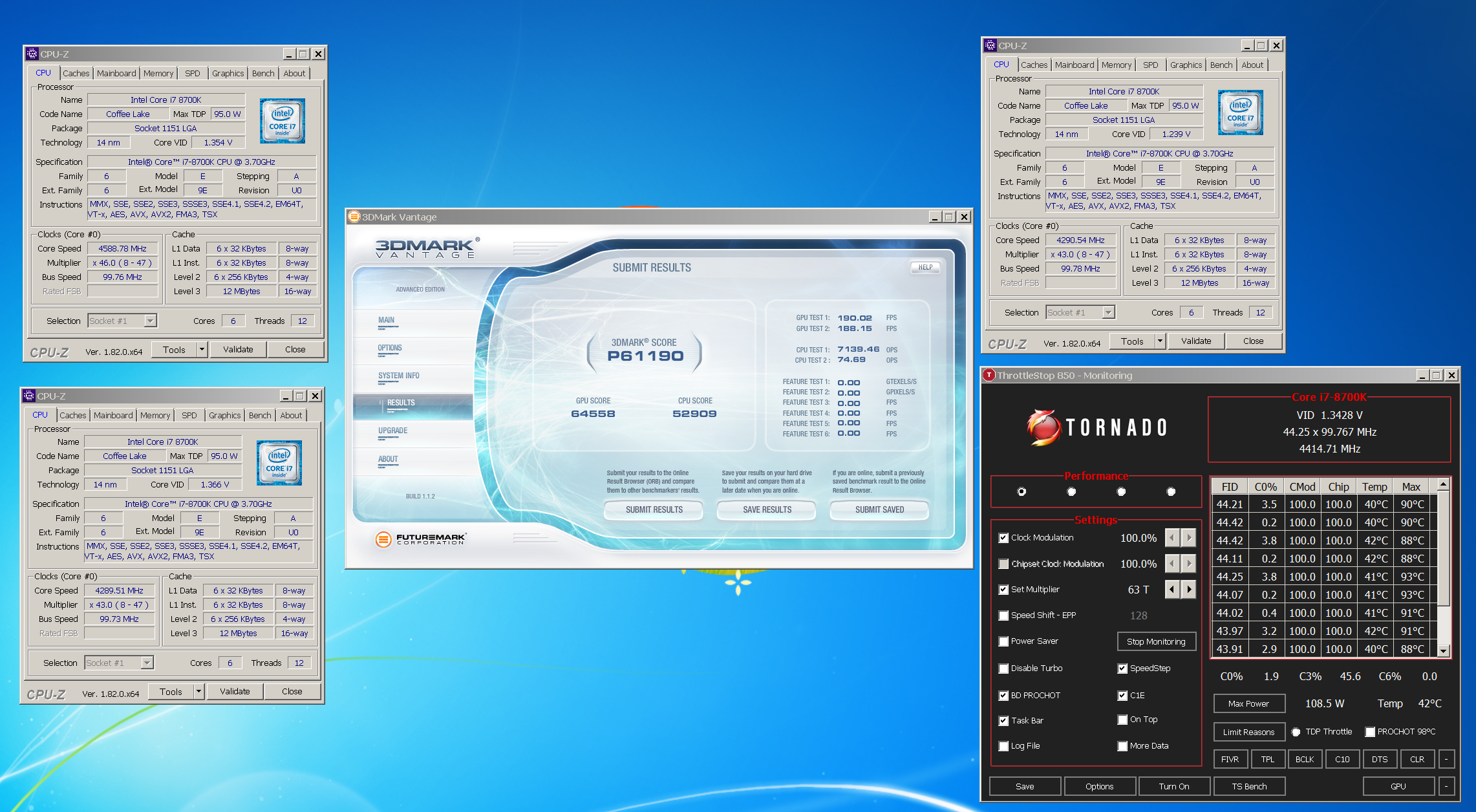
Task: Click the Futuremark logo in 3DMark Vantage
Action: [420, 539]
